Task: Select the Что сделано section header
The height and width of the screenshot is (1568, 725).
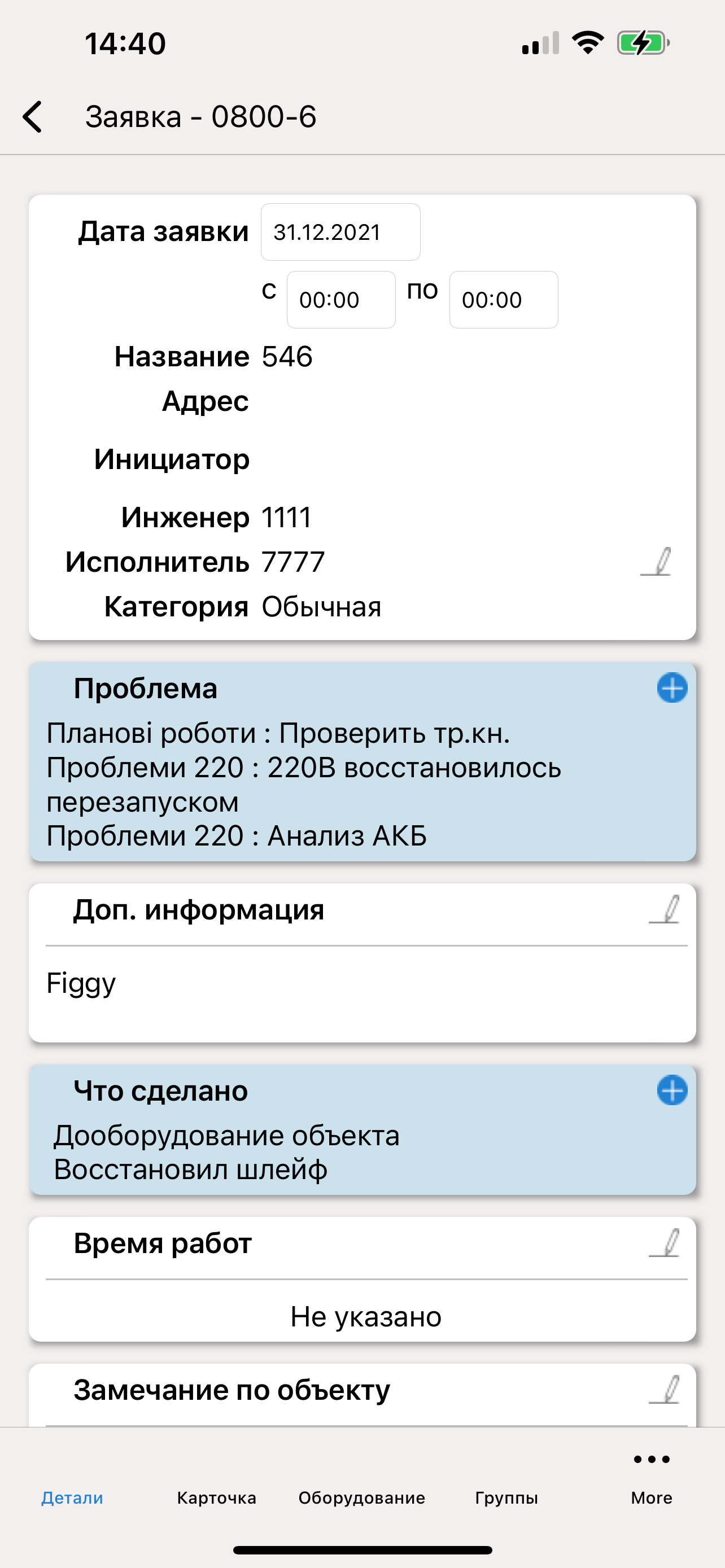Action: [x=161, y=1091]
